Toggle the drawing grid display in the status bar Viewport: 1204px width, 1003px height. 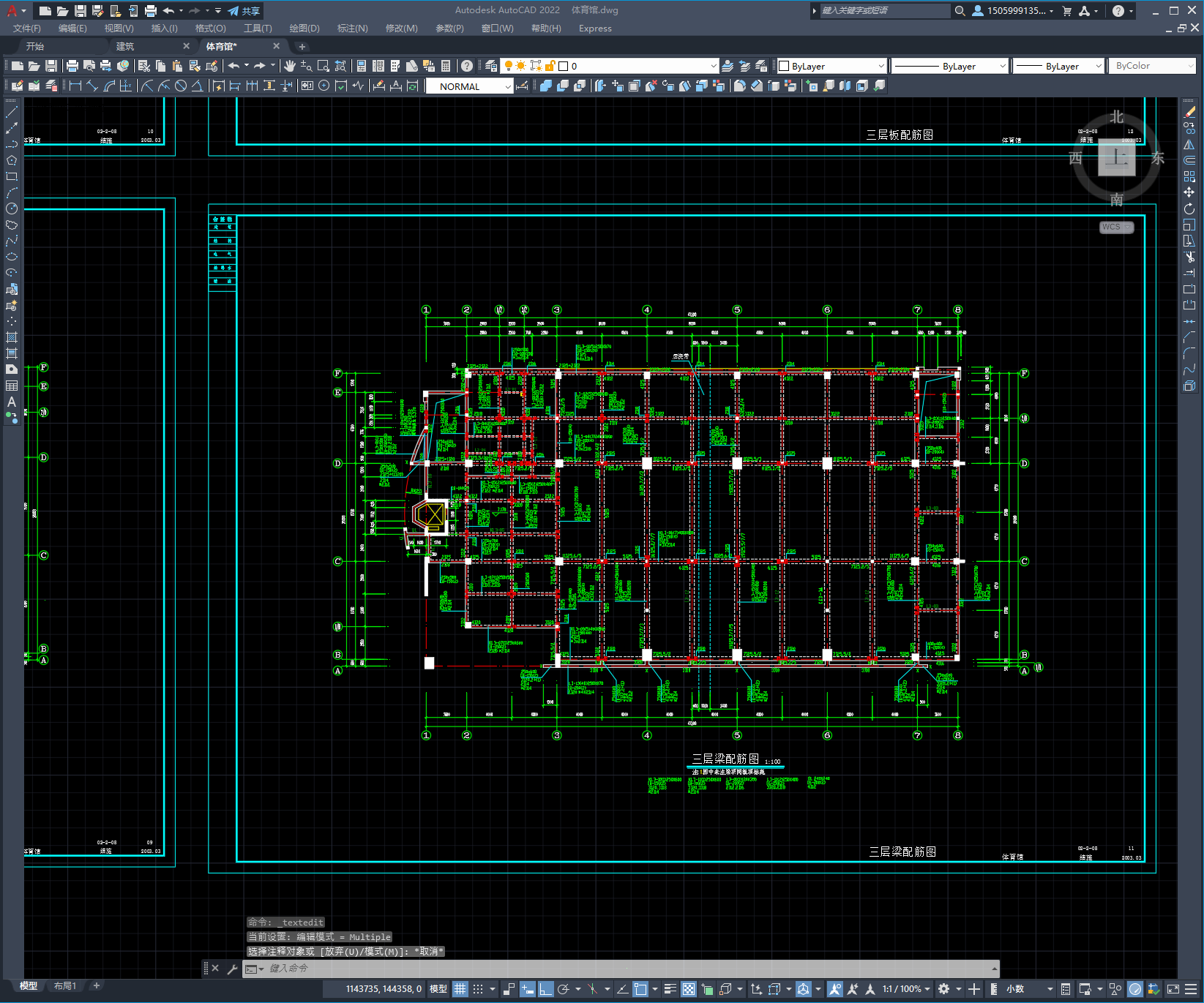[x=460, y=989]
